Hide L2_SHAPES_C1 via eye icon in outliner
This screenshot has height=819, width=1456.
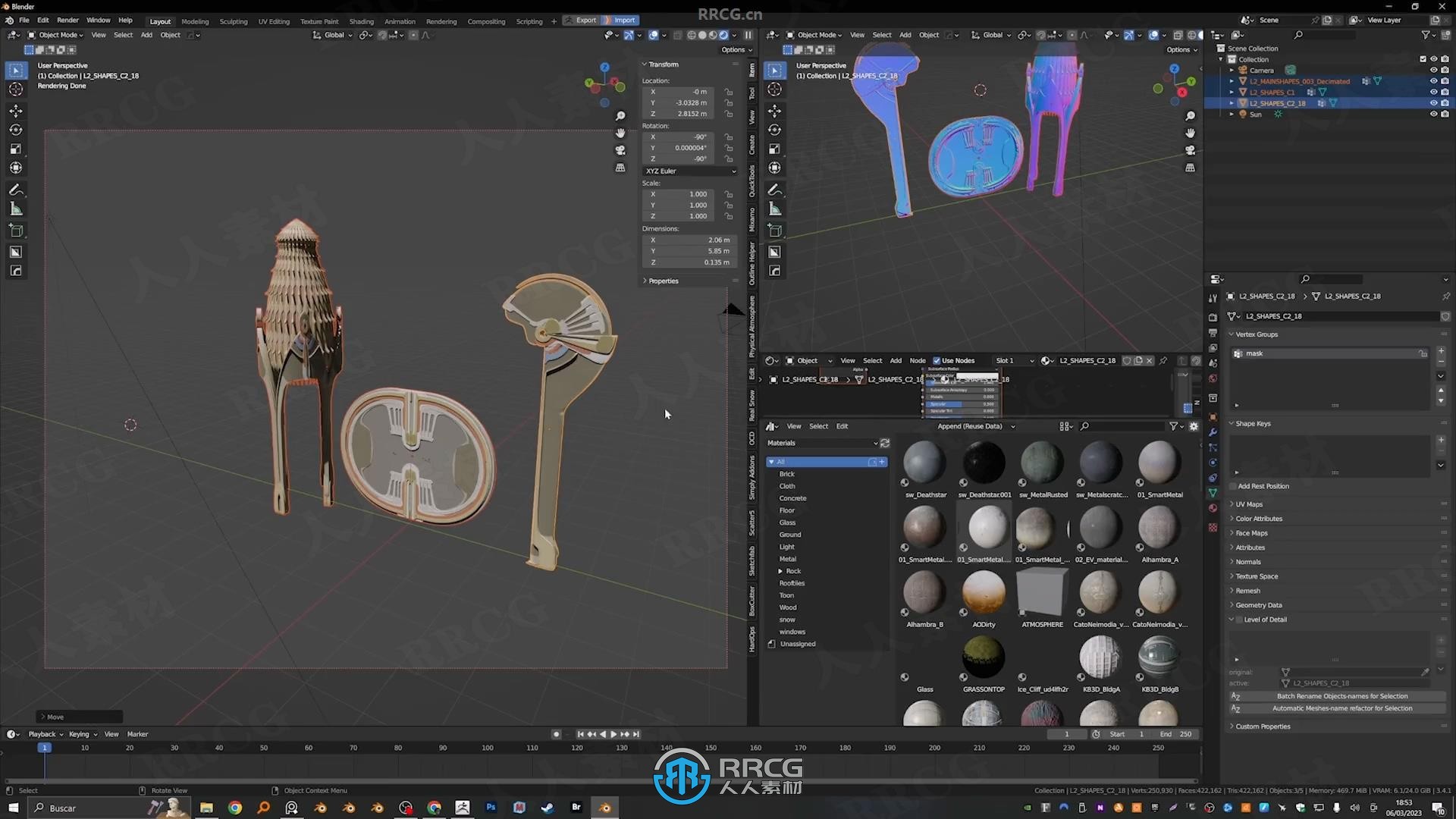tap(1433, 92)
